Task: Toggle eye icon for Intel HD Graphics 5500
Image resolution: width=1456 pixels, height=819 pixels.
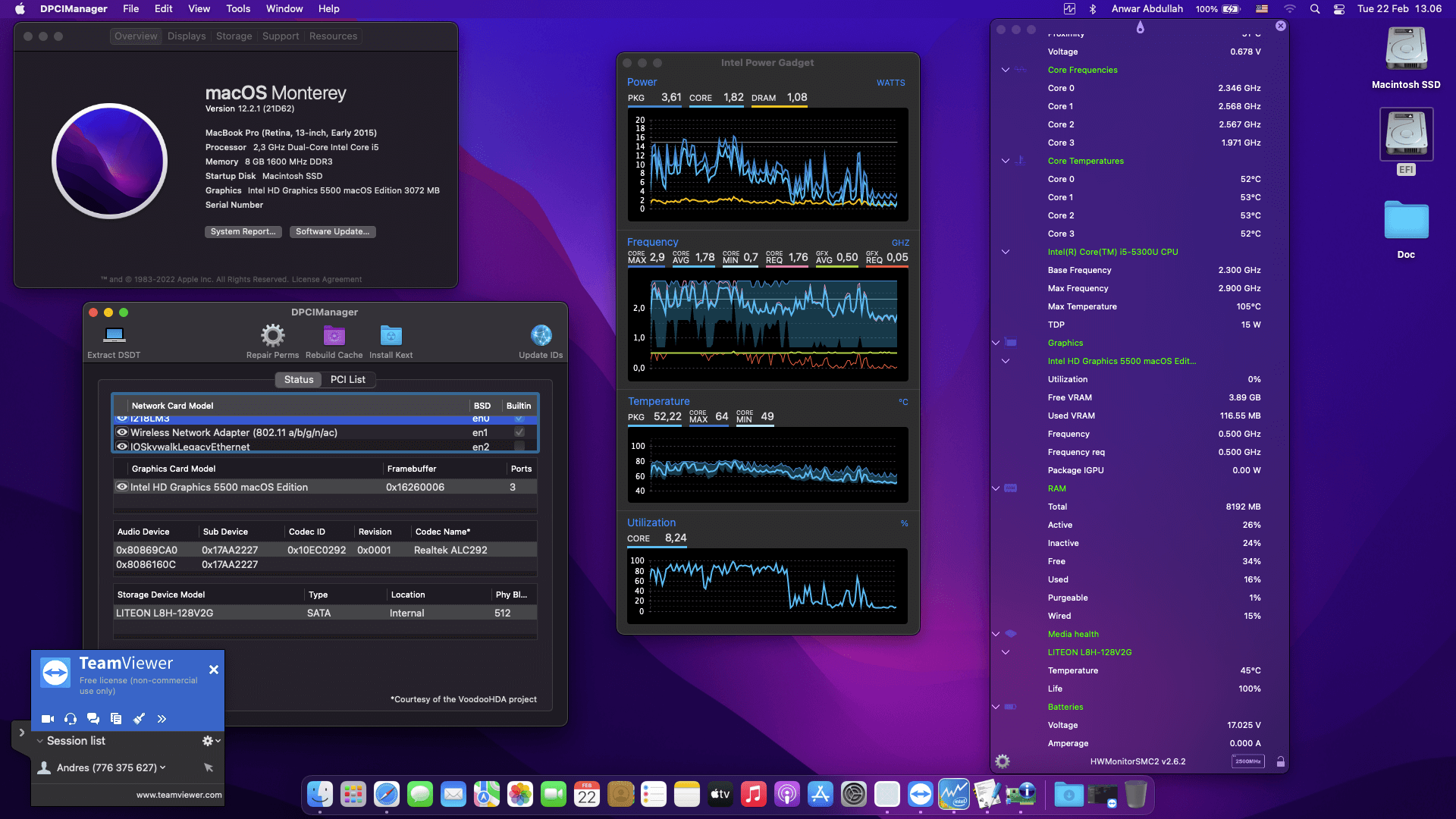Action: pyautogui.click(x=121, y=487)
